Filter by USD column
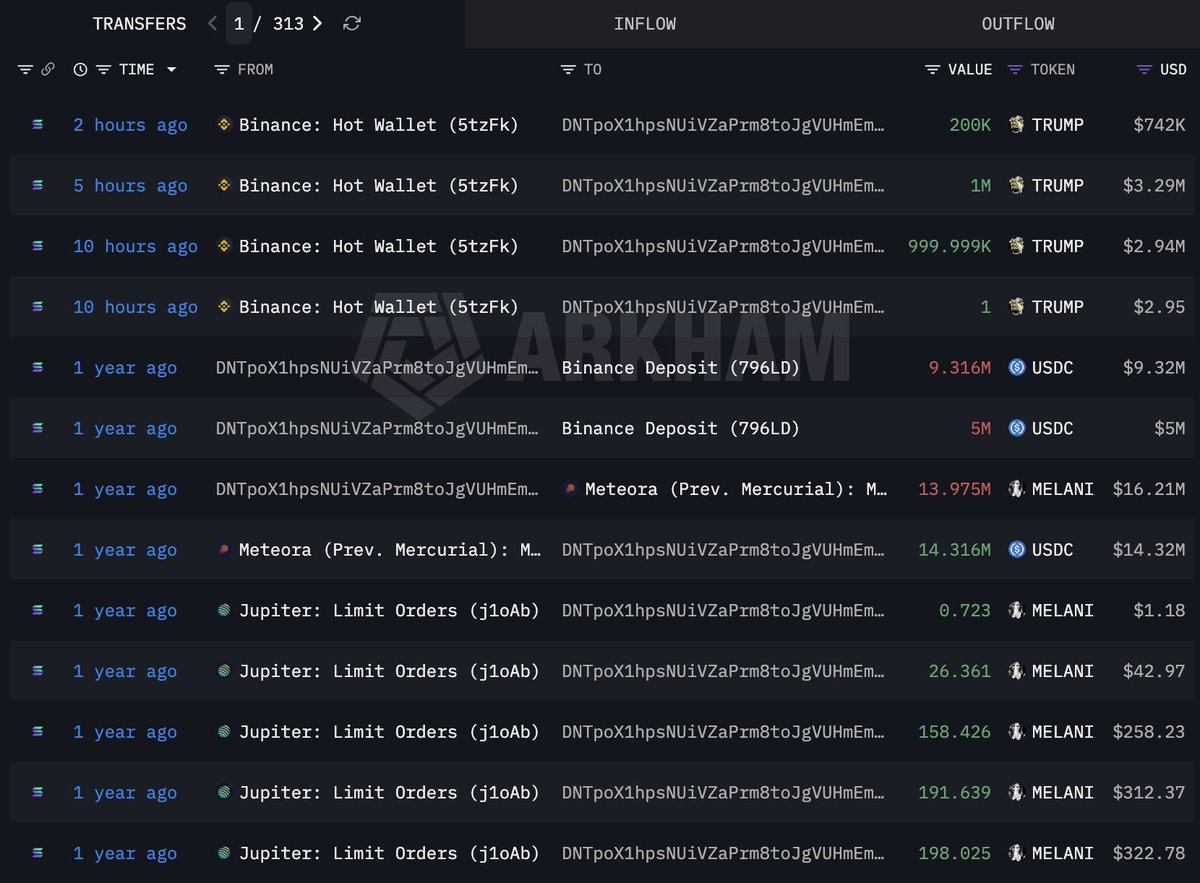 [x=1145, y=69]
